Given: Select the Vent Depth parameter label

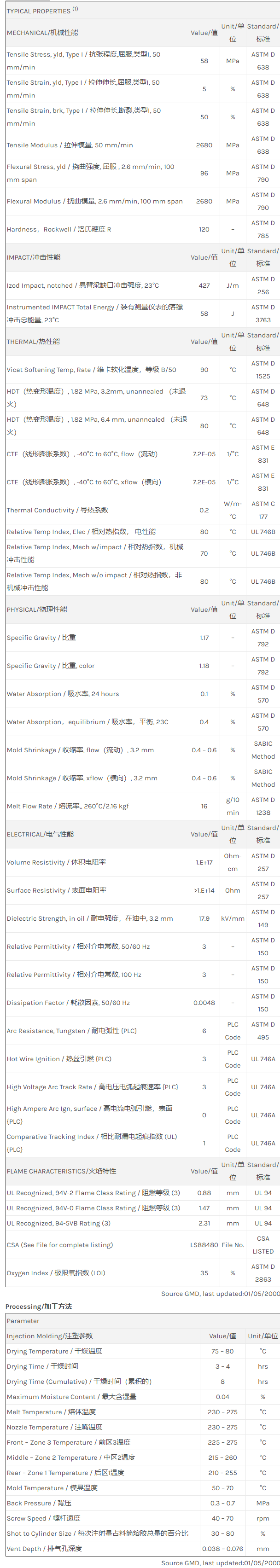Looking at the screenshot, I should (x=44, y=1549).
